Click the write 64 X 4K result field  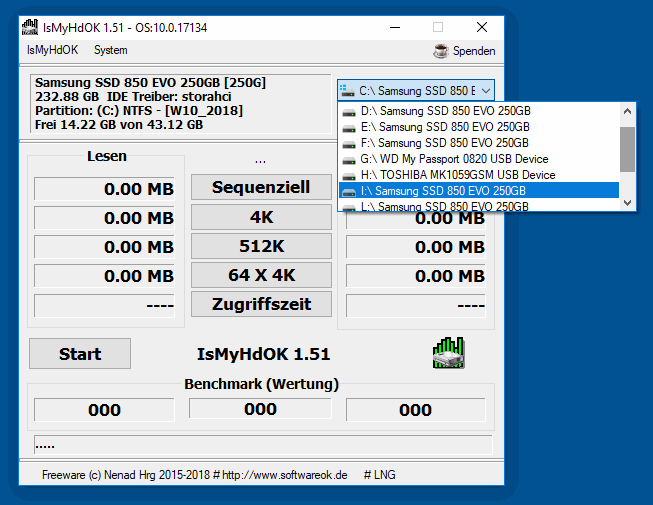(x=416, y=276)
